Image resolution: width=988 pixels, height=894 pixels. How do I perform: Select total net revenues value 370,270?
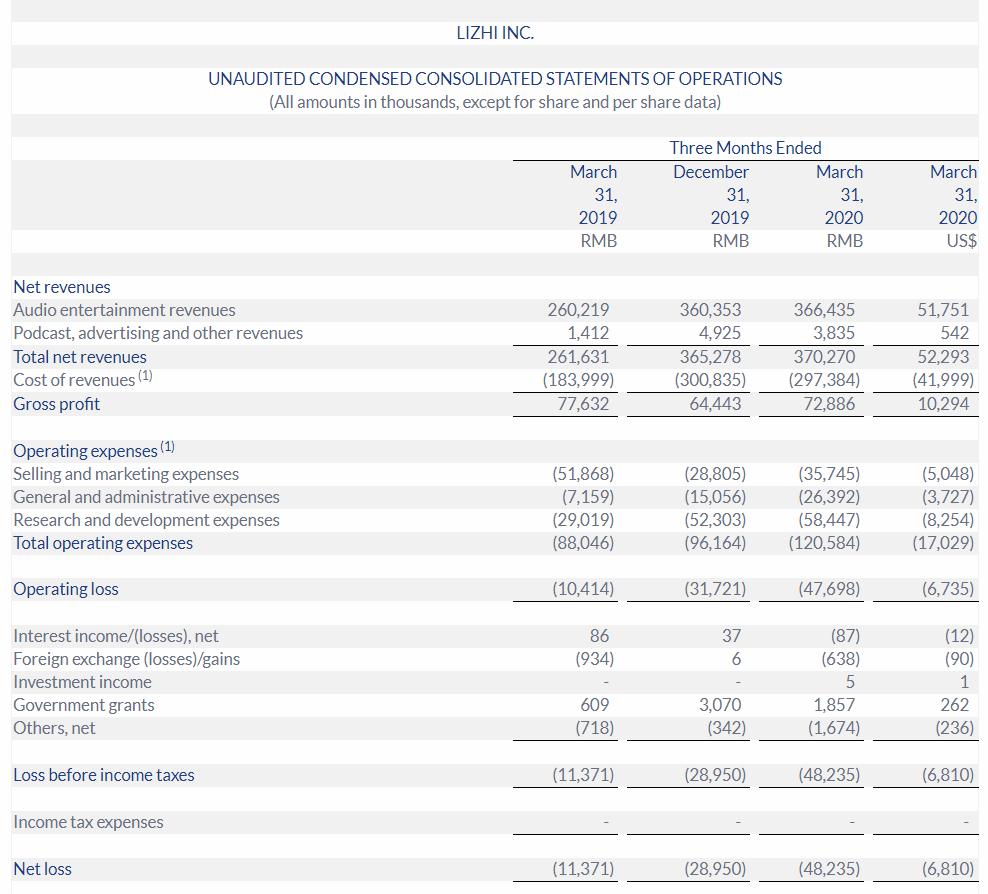point(824,357)
